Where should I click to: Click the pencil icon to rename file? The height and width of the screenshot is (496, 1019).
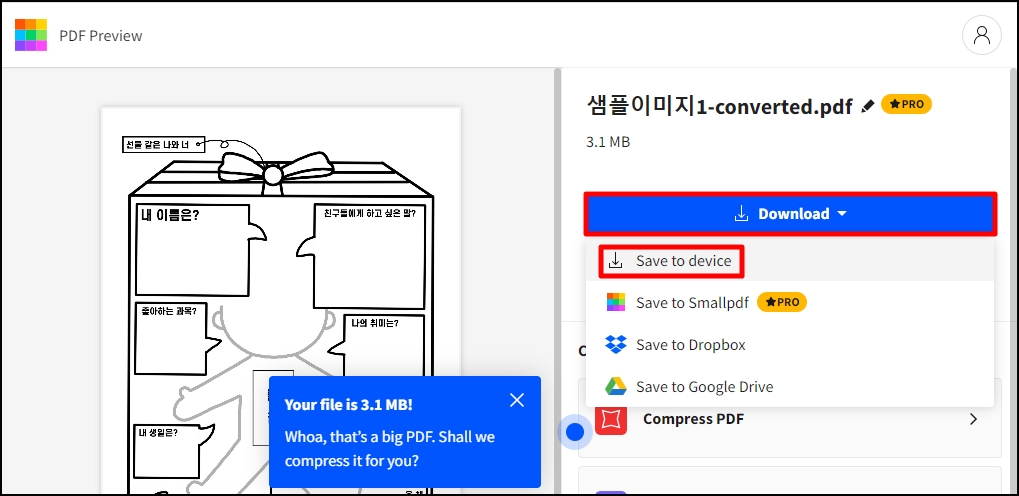867,106
